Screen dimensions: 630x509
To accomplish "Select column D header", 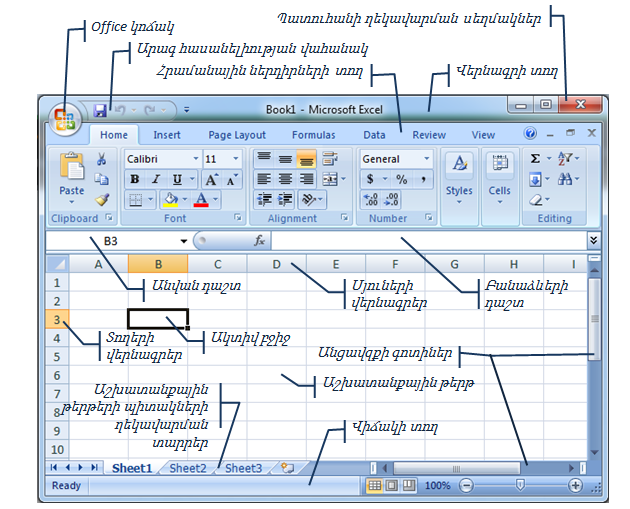I will 276,264.
